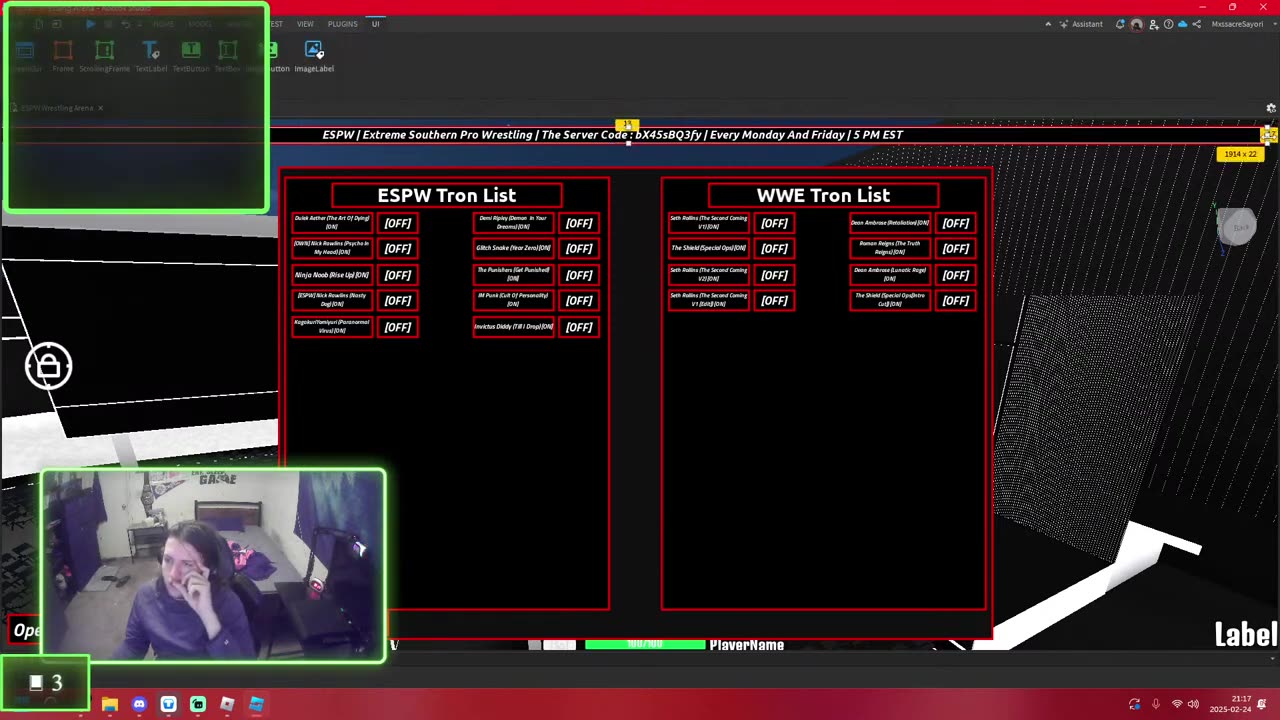Insert an ImageLabel from the UI ribbon

(x=314, y=56)
